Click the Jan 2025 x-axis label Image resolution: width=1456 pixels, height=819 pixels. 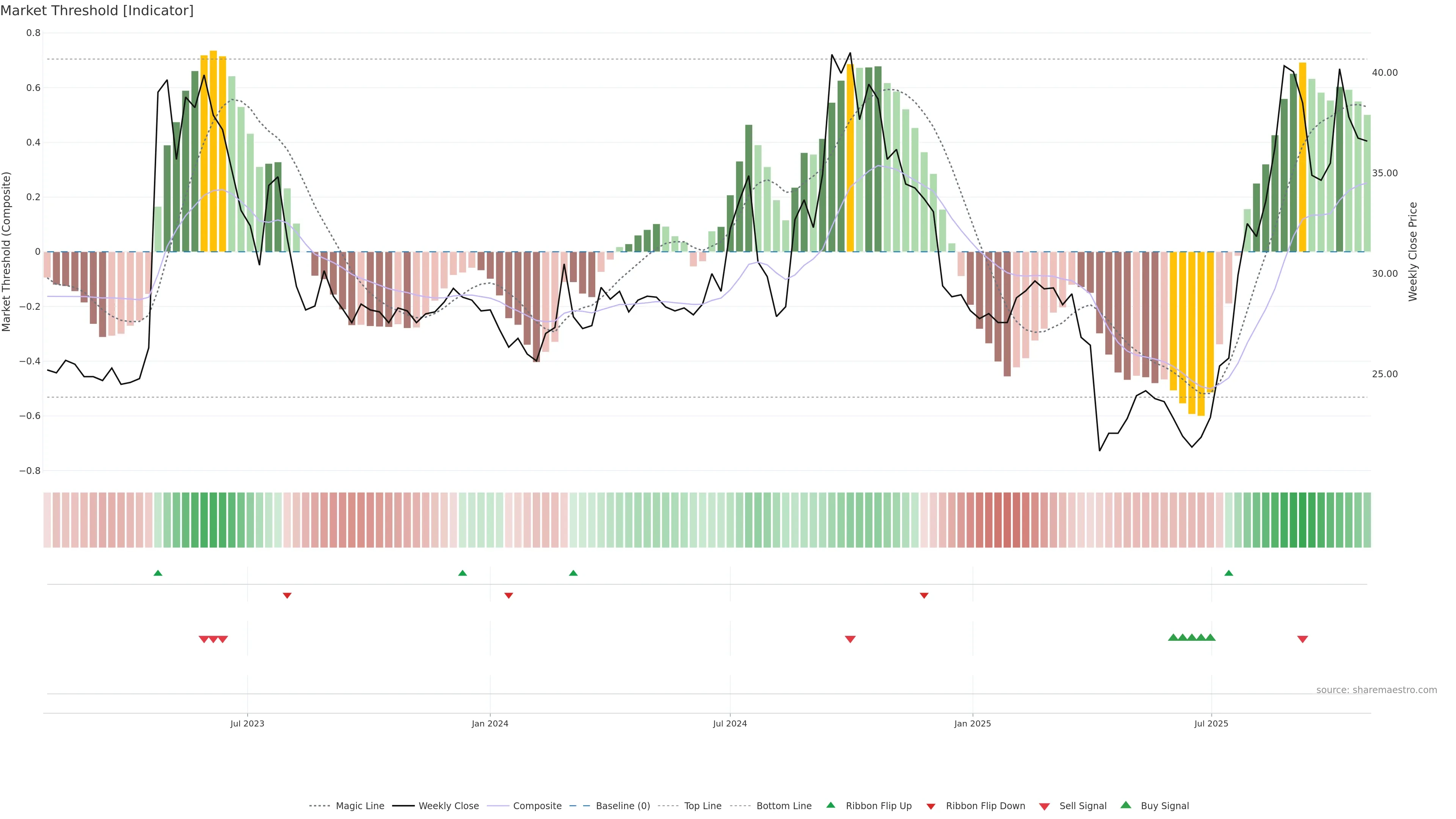tap(972, 723)
